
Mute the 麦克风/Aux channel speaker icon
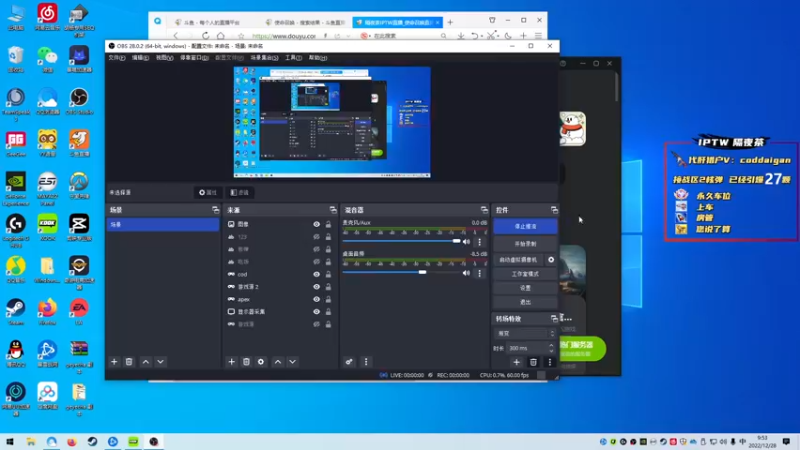point(466,242)
